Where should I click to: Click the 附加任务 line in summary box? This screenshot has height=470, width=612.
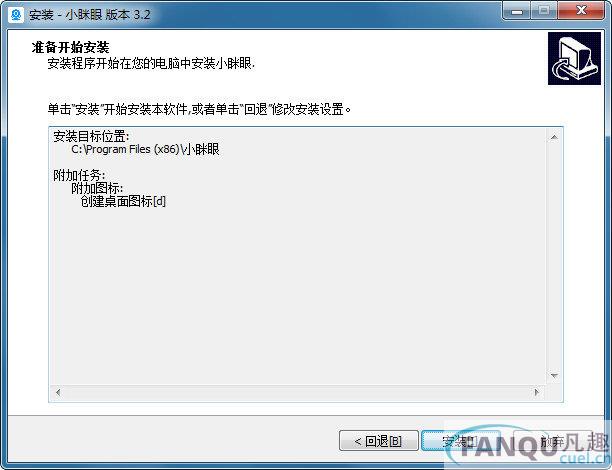[x=79, y=176]
